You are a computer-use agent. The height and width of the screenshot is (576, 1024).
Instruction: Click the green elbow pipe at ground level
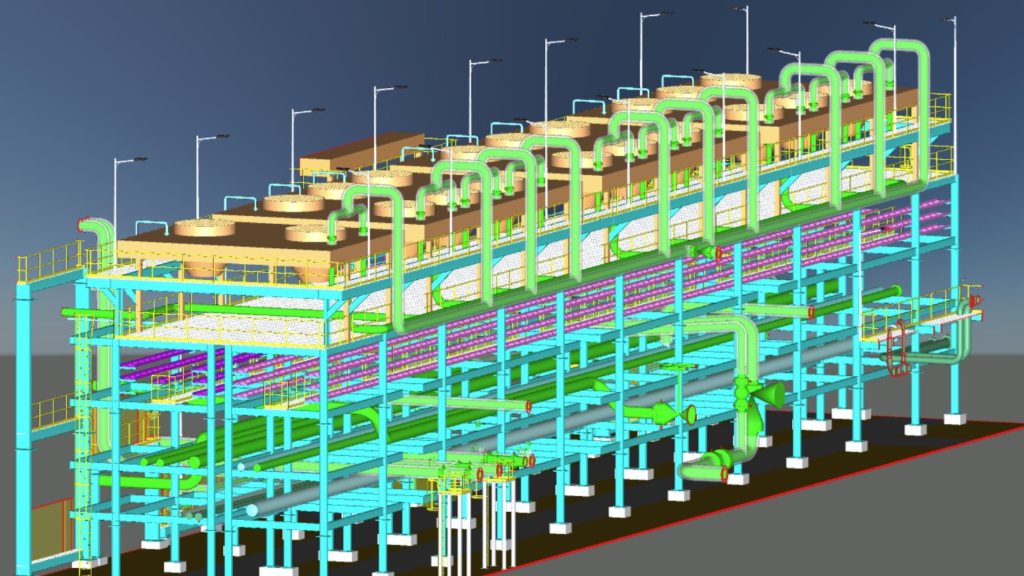(x=704, y=465)
